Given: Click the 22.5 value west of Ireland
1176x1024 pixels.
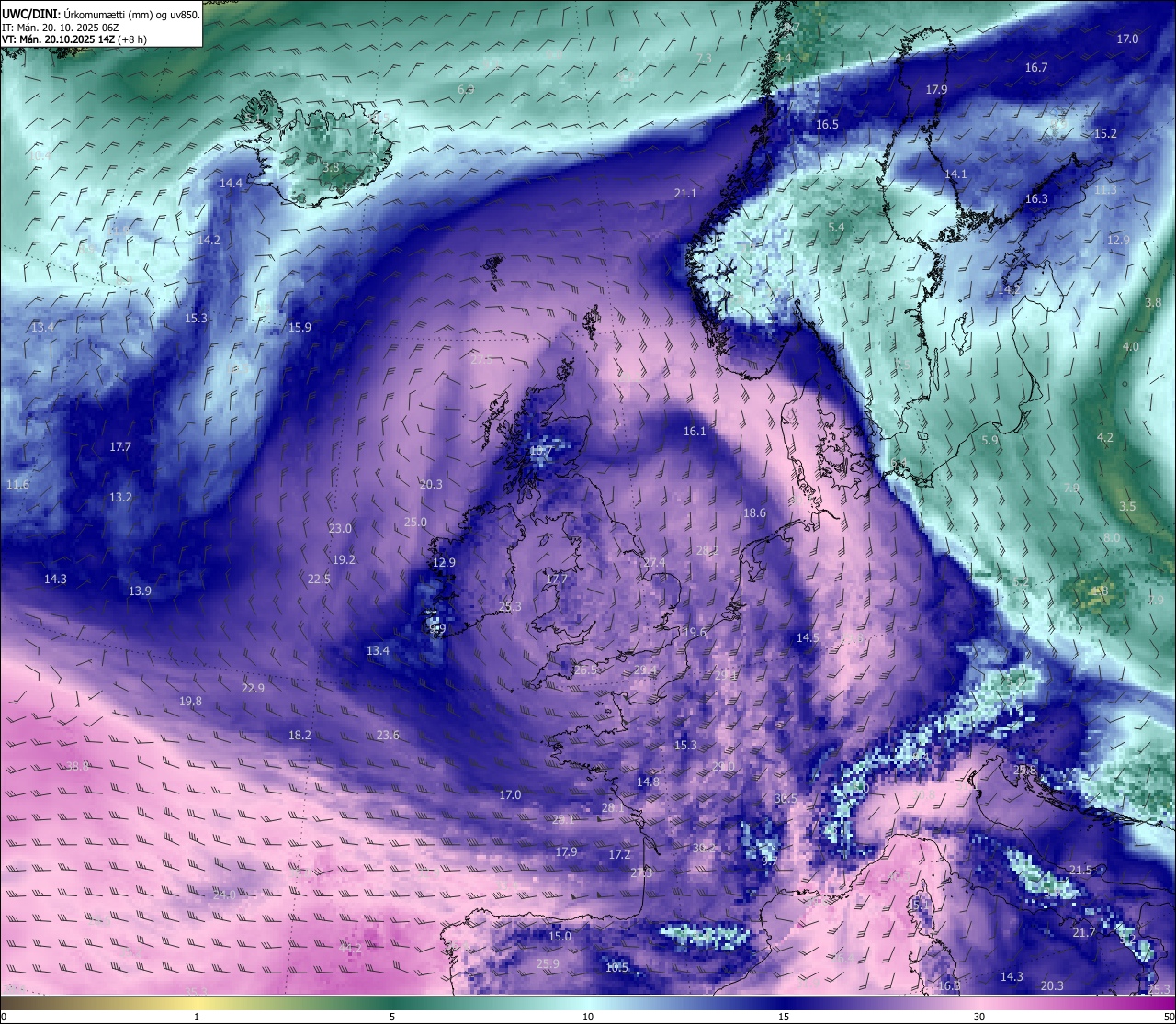Looking at the screenshot, I should (319, 579).
